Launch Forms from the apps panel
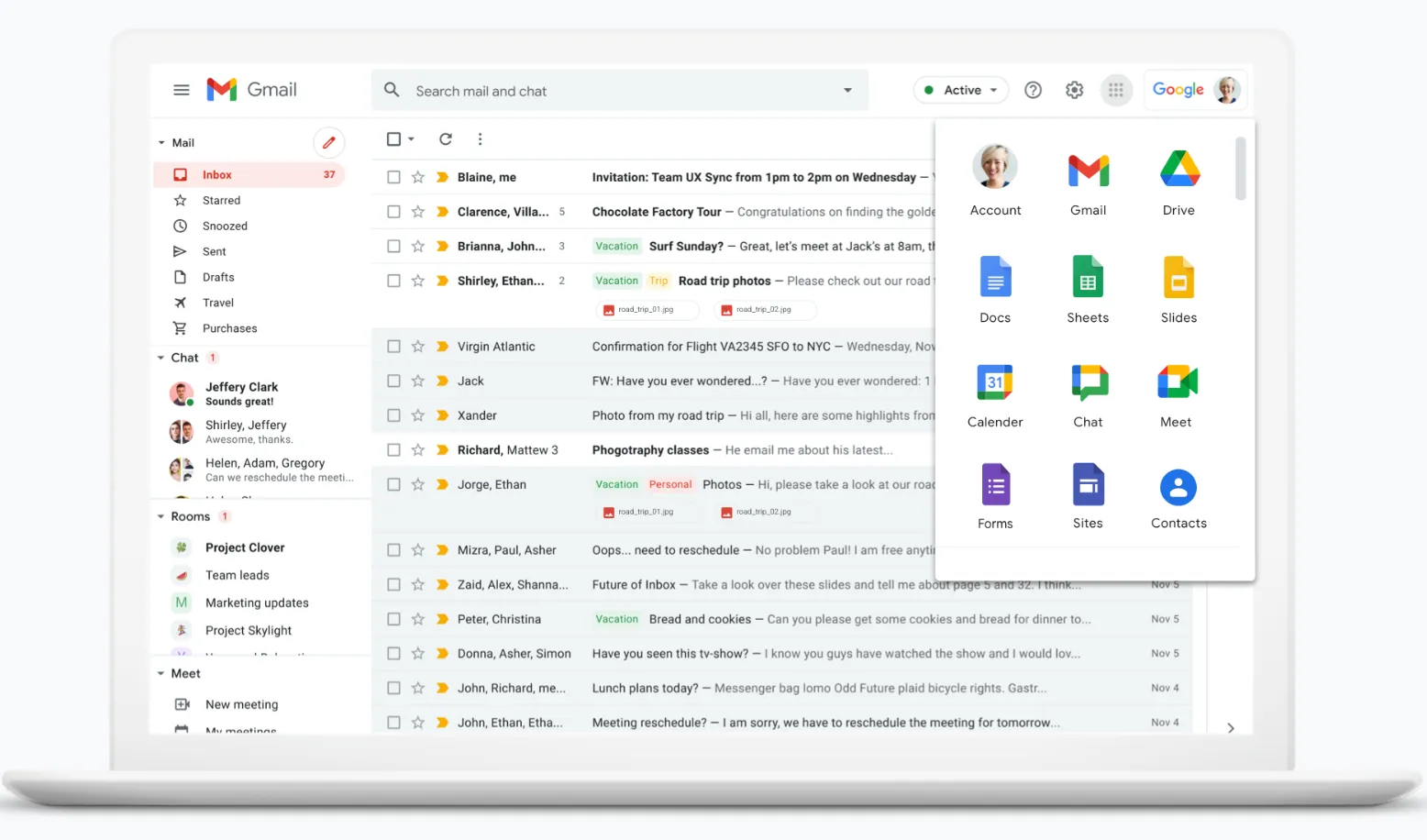The image size is (1427, 840). 995,496
